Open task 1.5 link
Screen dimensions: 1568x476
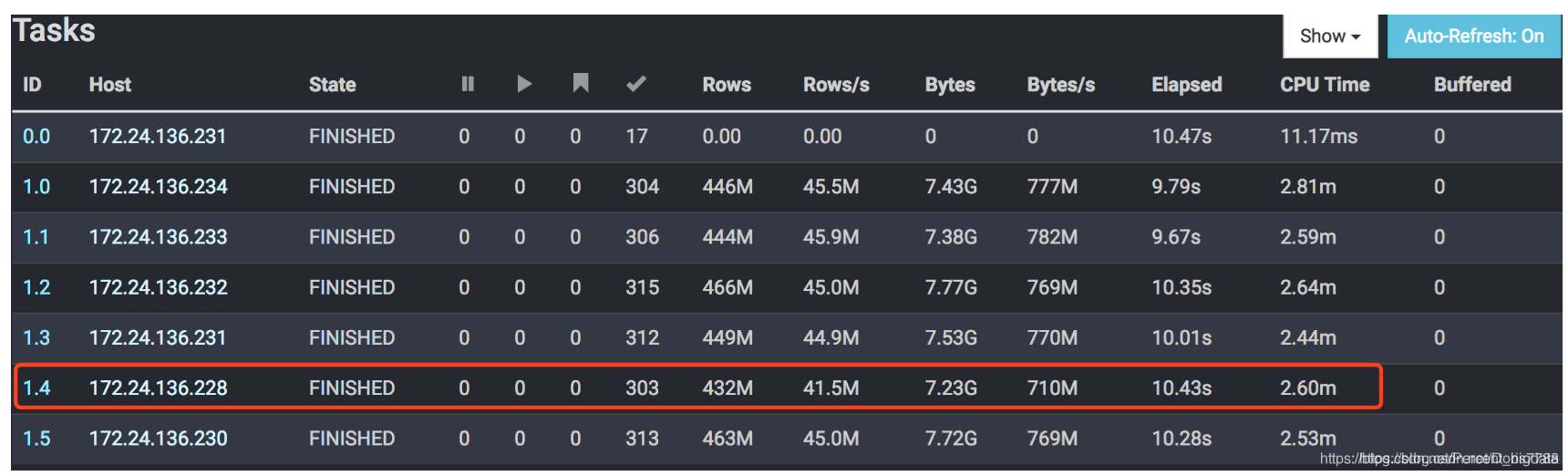pos(36,439)
